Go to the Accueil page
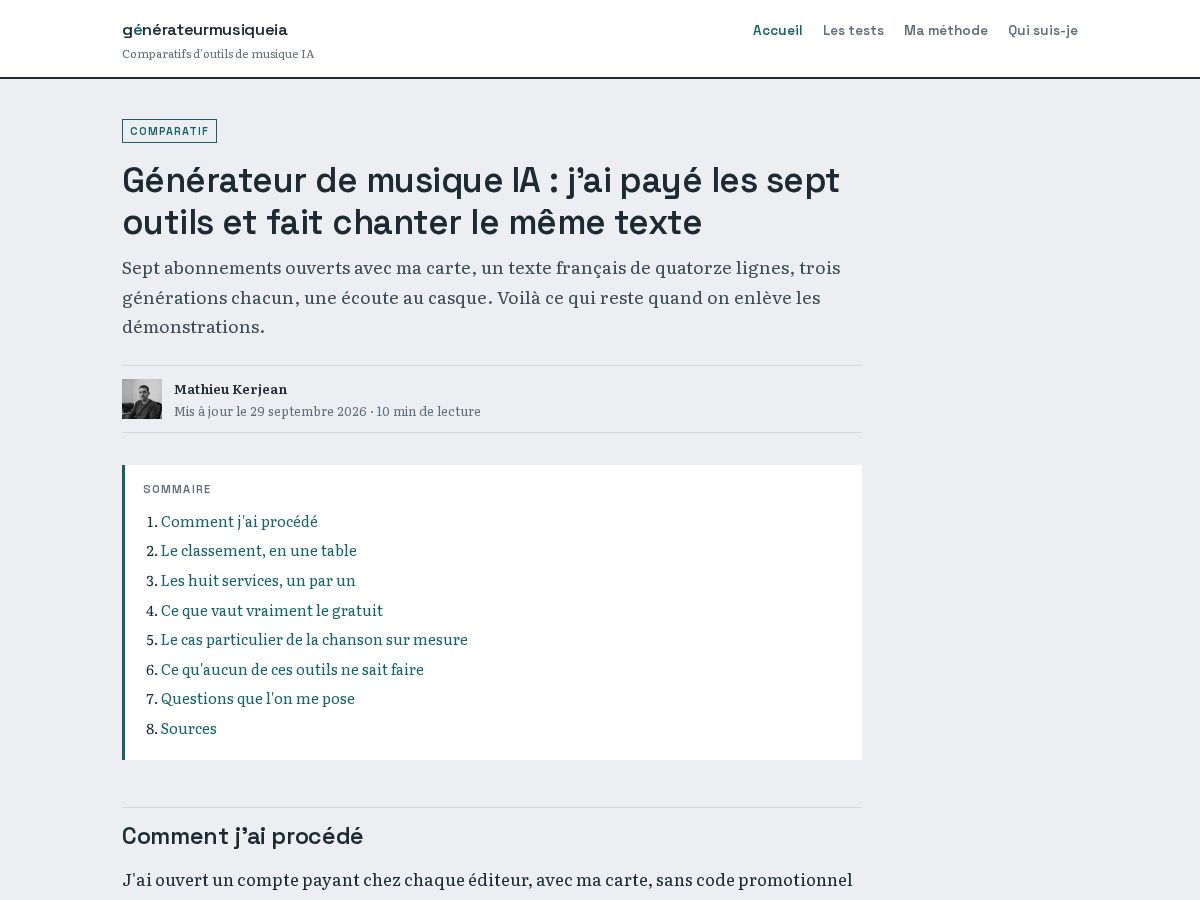 [777, 31]
